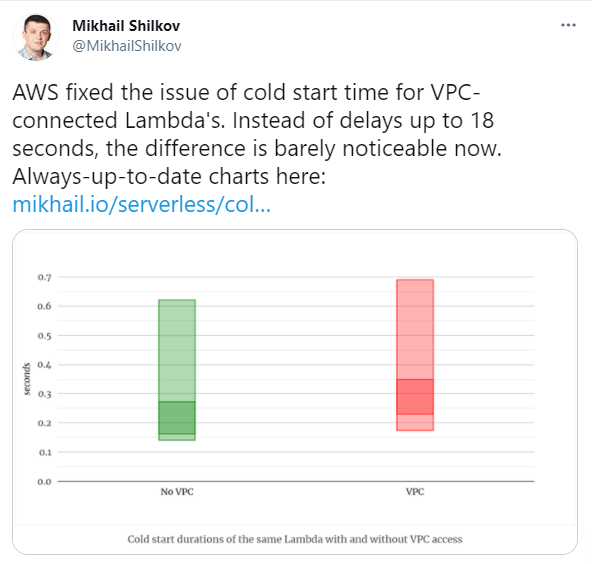Click the light green upper section of the No VPC bar
The width and height of the screenshot is (592, 564).
click(x=177, y=350)
